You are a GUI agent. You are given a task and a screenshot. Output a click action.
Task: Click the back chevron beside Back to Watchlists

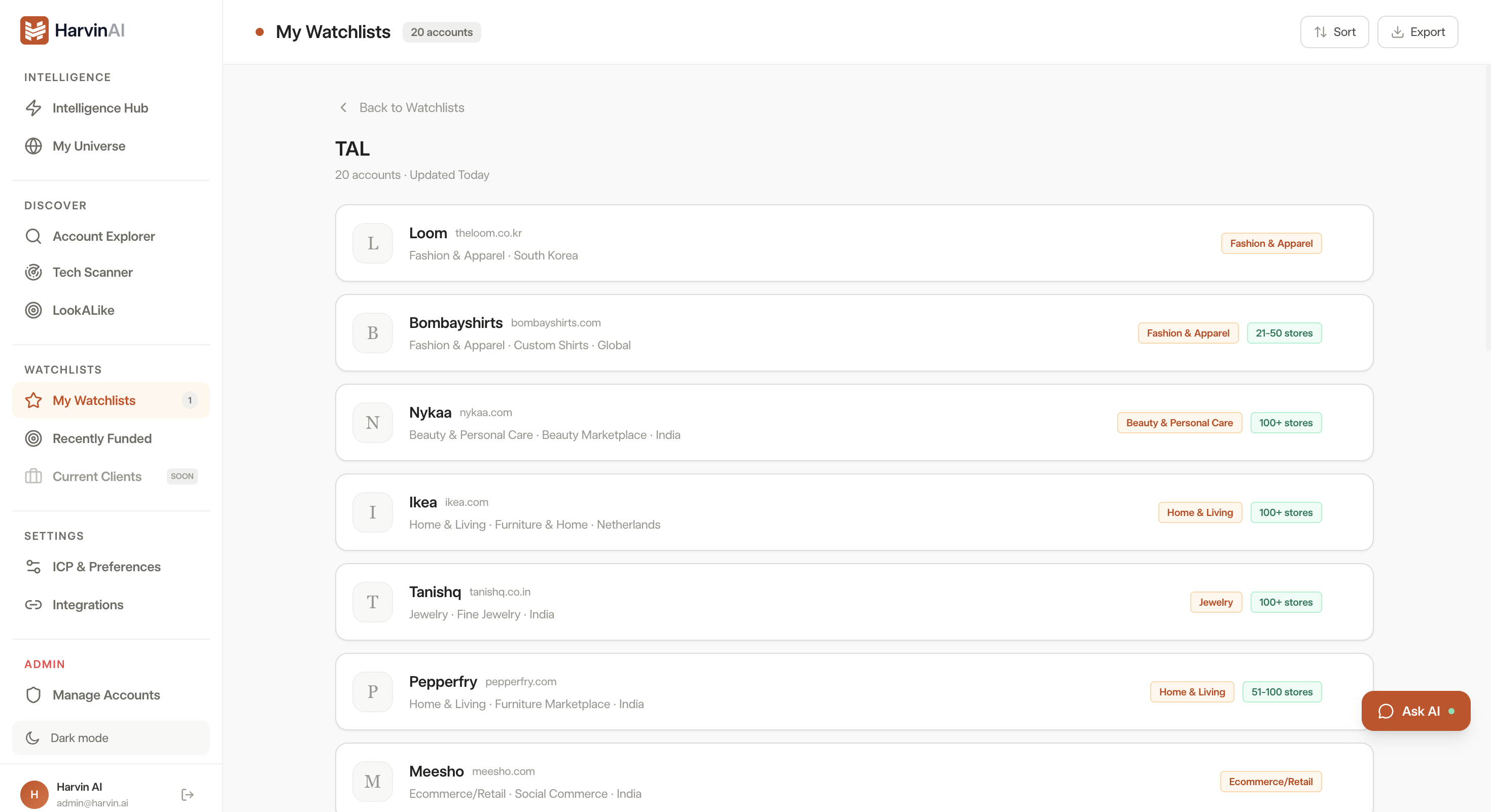343,107
